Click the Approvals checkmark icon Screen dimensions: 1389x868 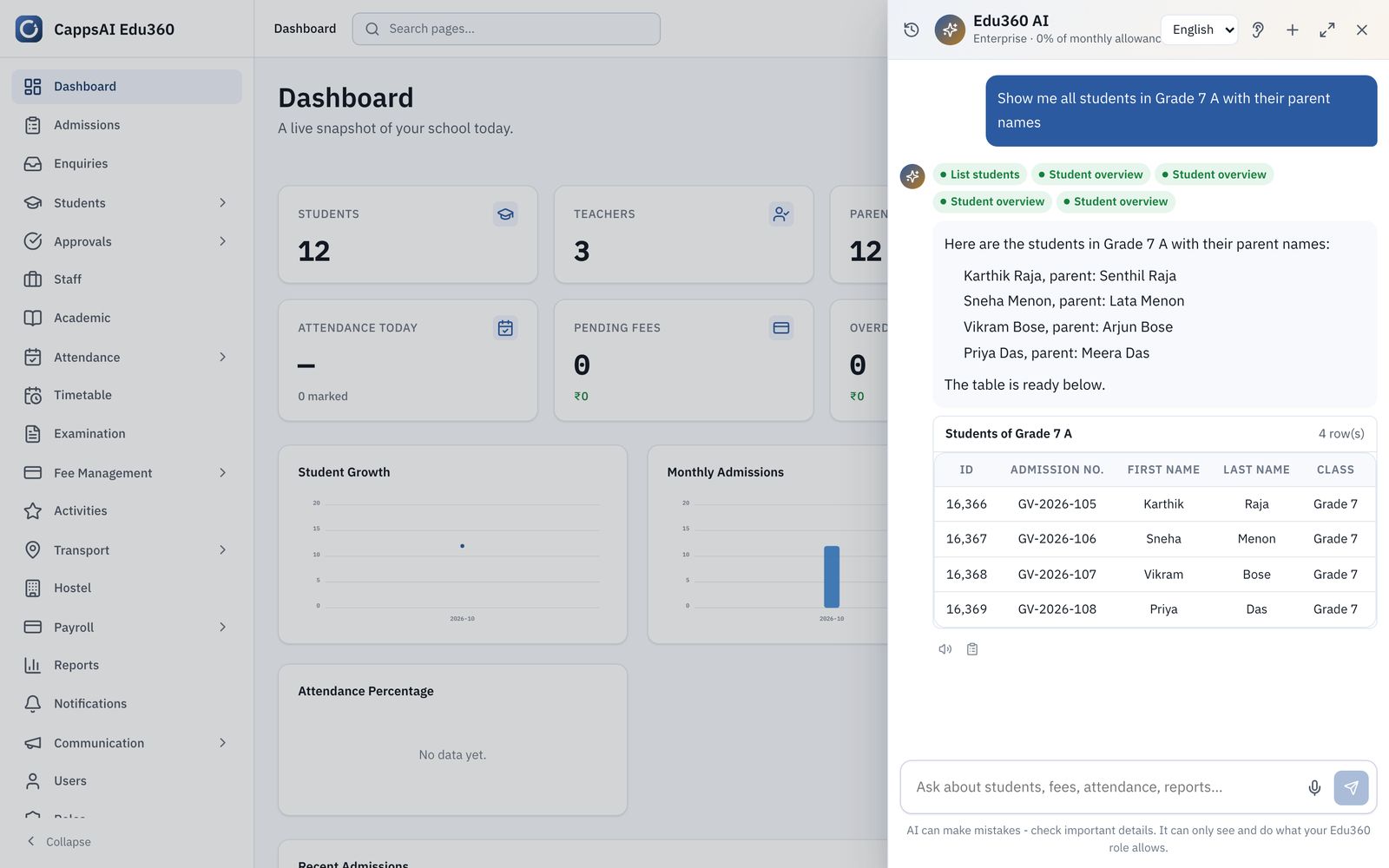click(33, 241)
